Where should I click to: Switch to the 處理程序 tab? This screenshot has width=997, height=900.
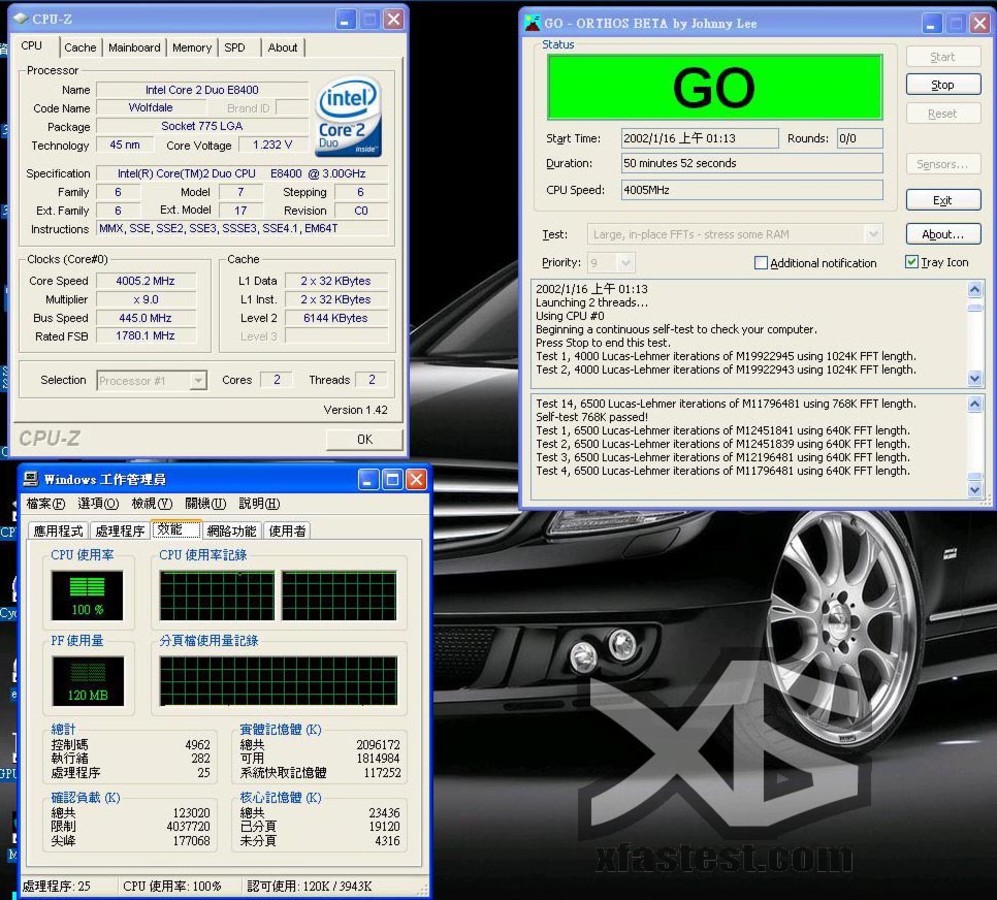click(120, 531)
